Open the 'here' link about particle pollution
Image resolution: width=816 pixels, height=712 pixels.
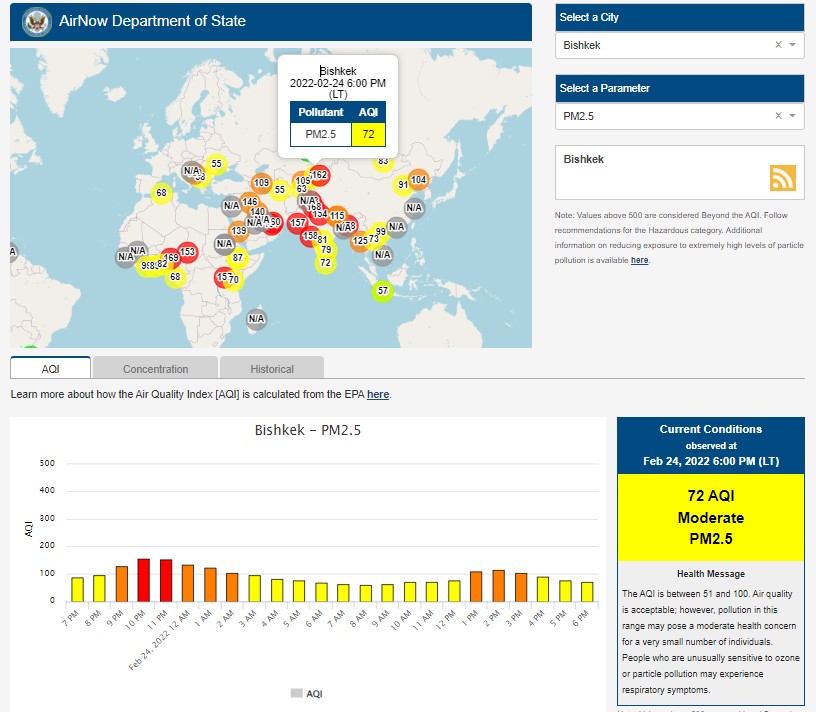coord(639,260)
